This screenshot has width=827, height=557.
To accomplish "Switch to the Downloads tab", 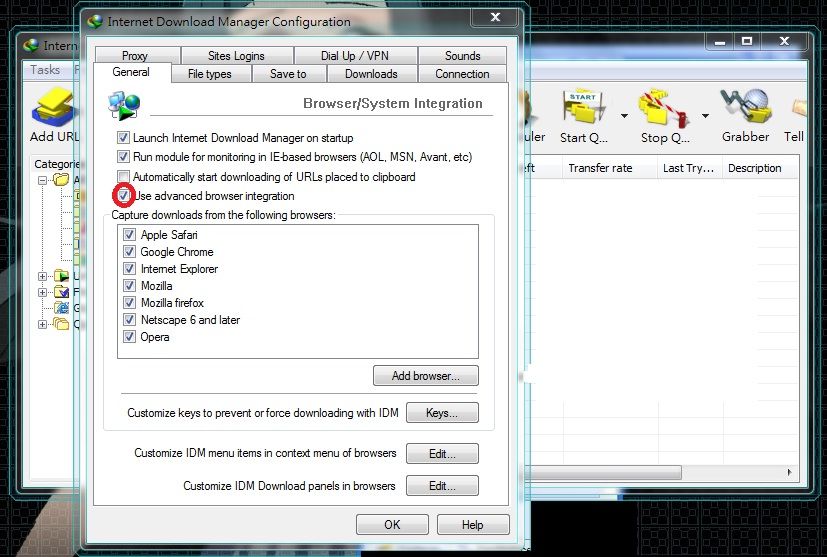I will point(372,74).
